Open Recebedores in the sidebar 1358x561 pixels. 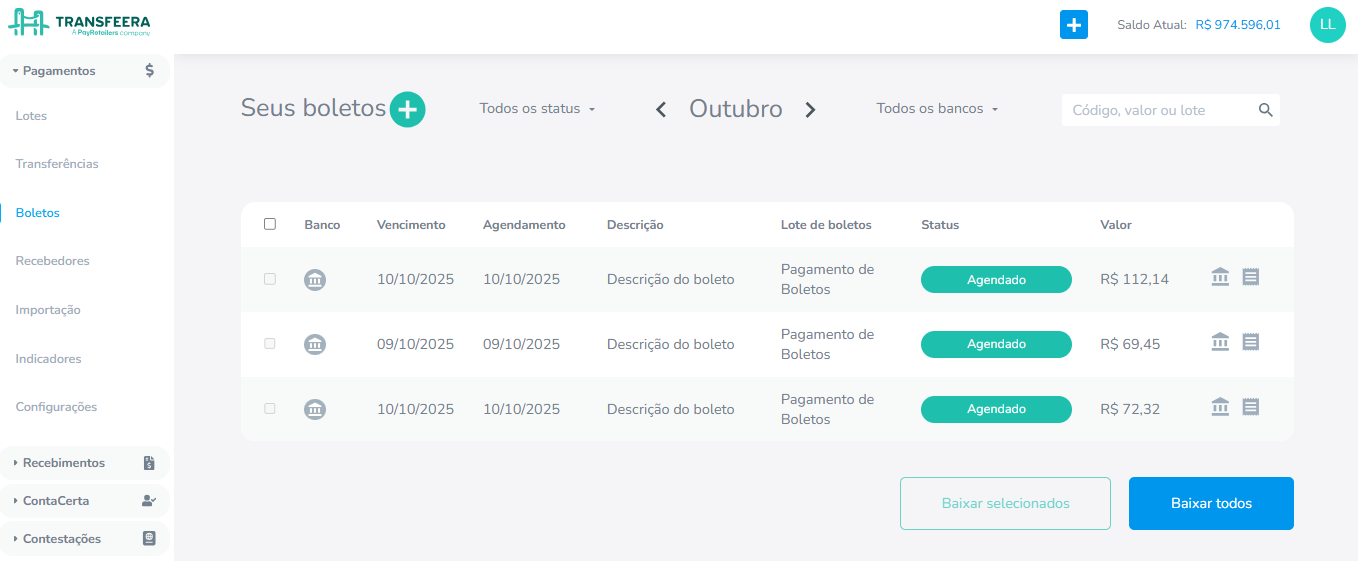point(53,261)
